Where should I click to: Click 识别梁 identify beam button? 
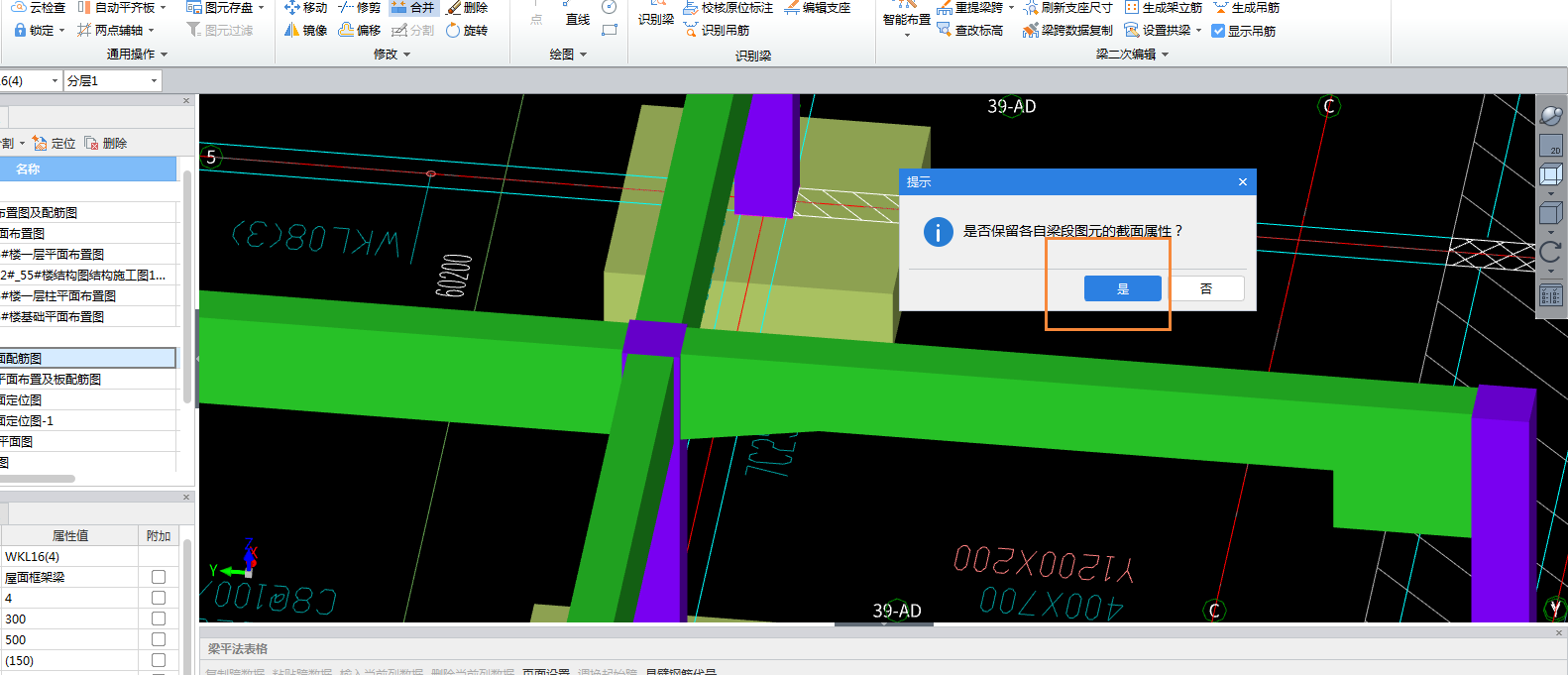[x=656, y=14]
